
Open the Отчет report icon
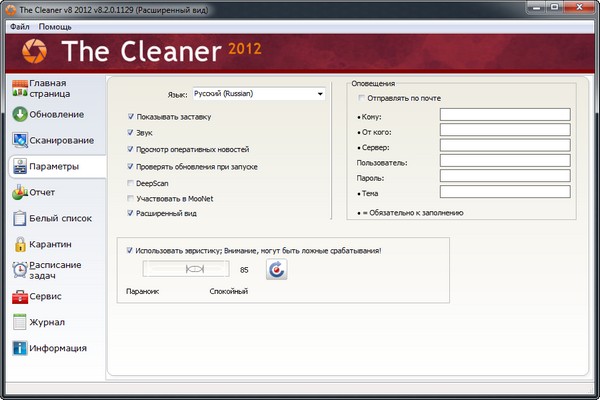pos(19,192)
